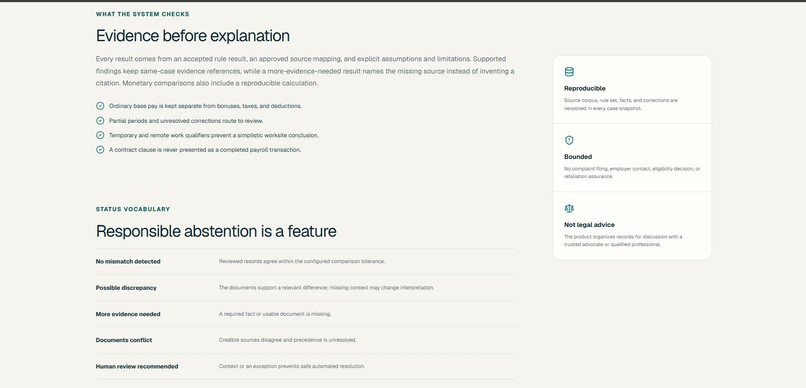The width and height of the screenshot is (806, 388).
Task: Click the STATUS VOCABULARY section label
Action: 133,209
